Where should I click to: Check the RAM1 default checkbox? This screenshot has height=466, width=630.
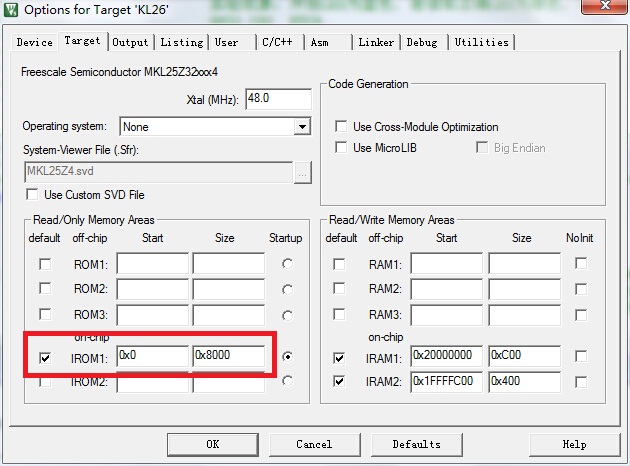339,264
